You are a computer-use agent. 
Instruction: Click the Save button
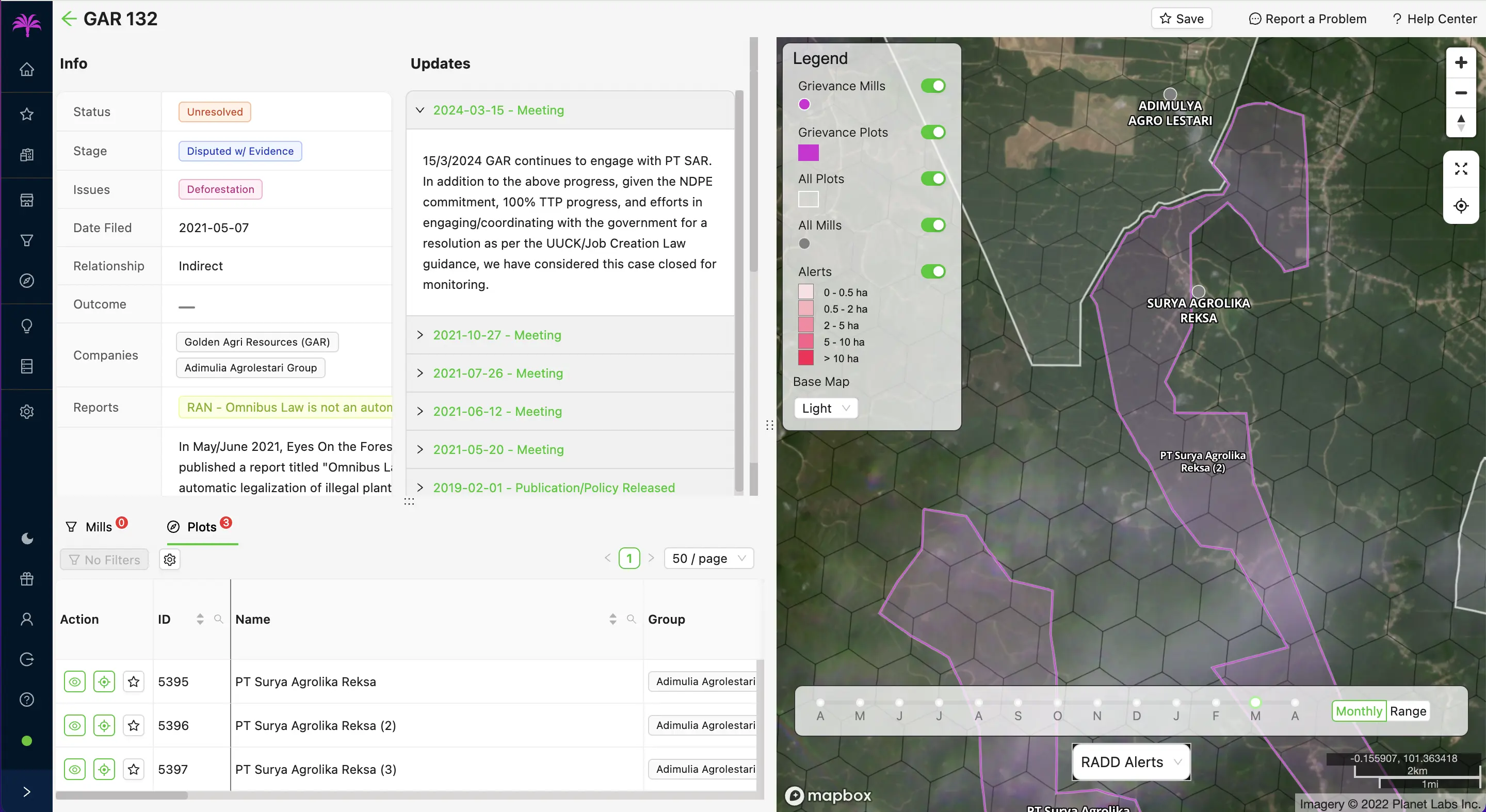1181,19
